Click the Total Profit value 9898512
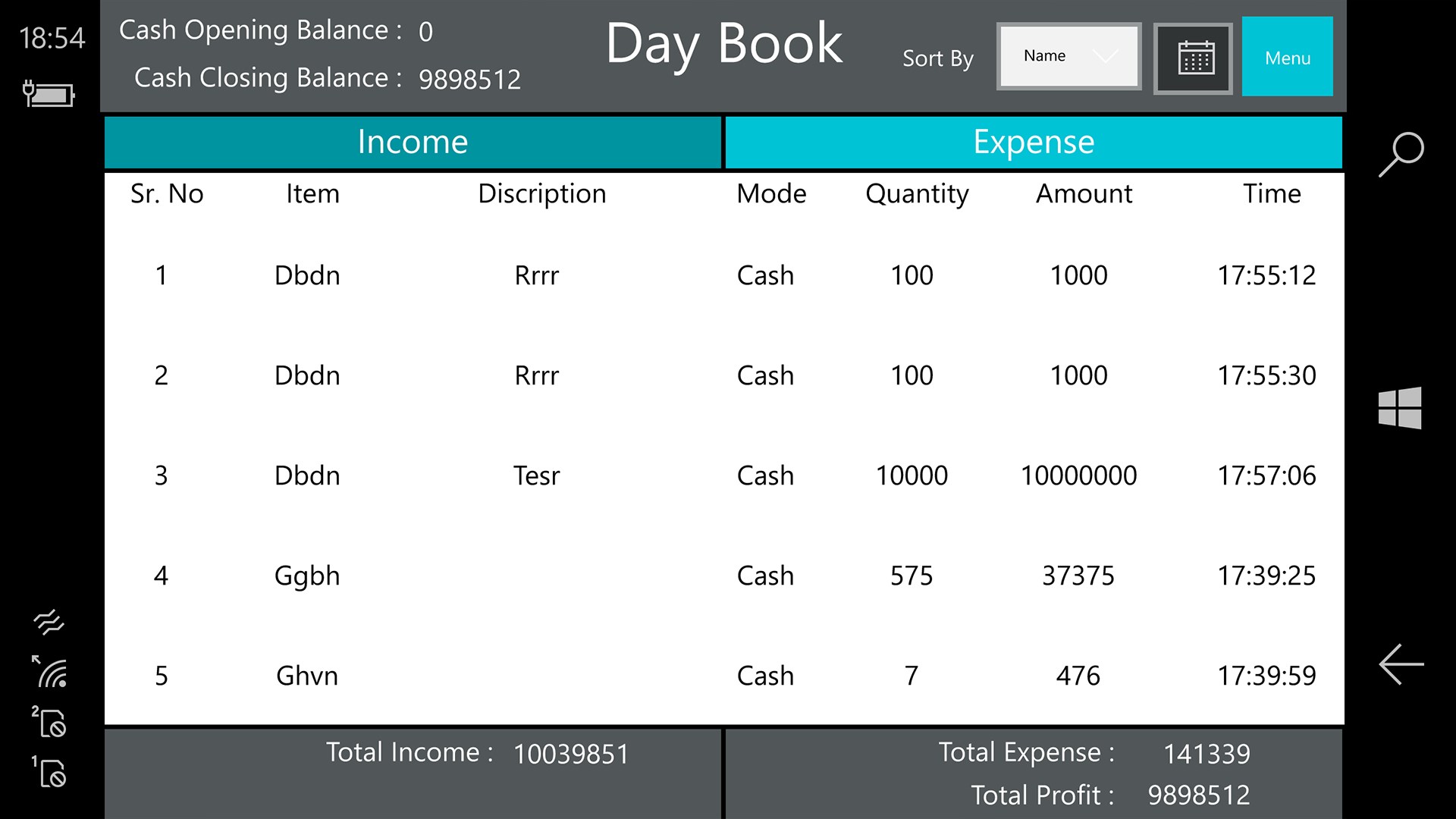Image resolution: width=1456 pixels, height=819 pixels. [x=1199, y=795]
